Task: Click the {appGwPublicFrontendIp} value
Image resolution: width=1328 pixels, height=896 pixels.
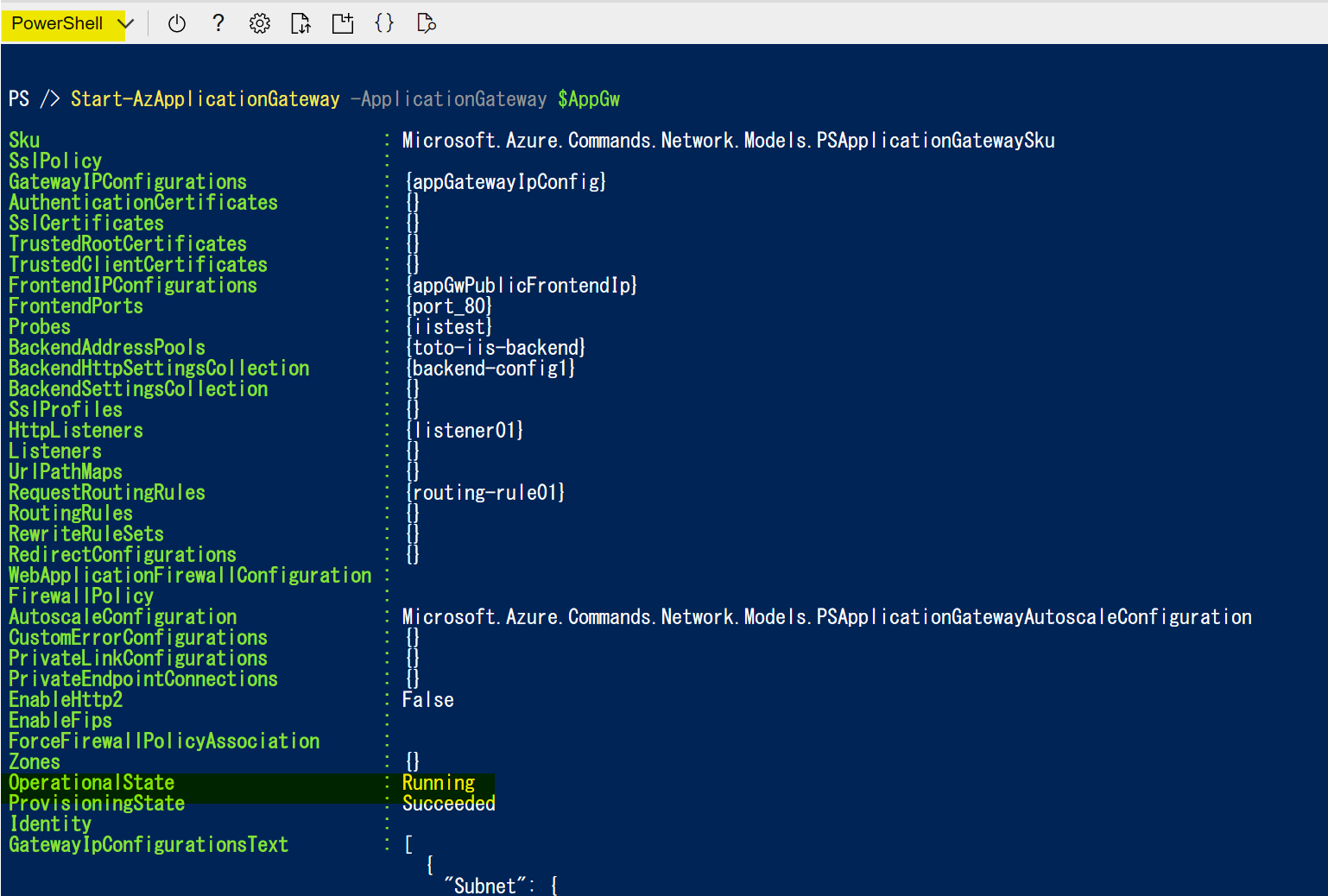Action: (x=522, y=286)
